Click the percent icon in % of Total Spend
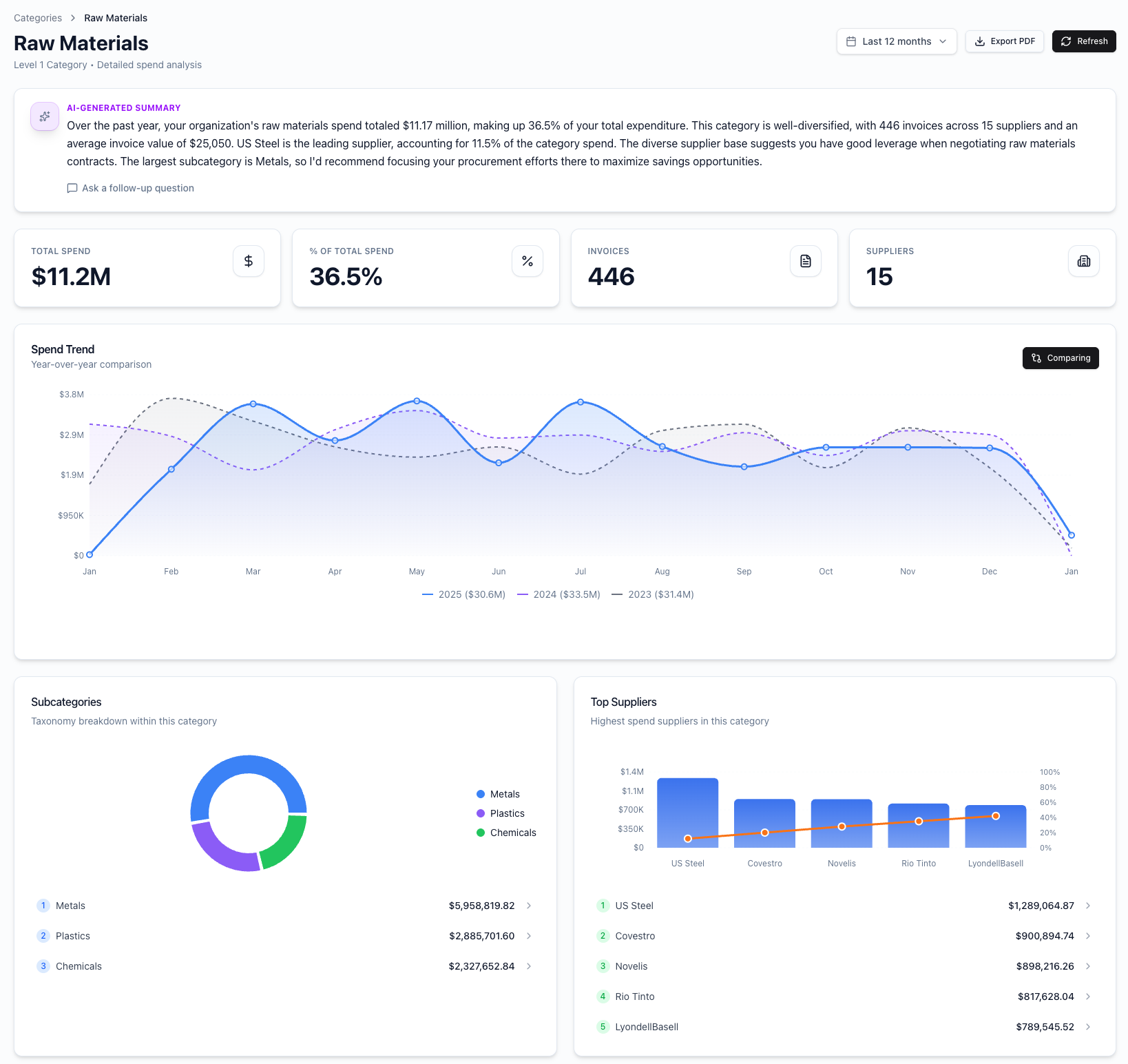Screen dimensions: 1128x1064 tap(528, 261)
